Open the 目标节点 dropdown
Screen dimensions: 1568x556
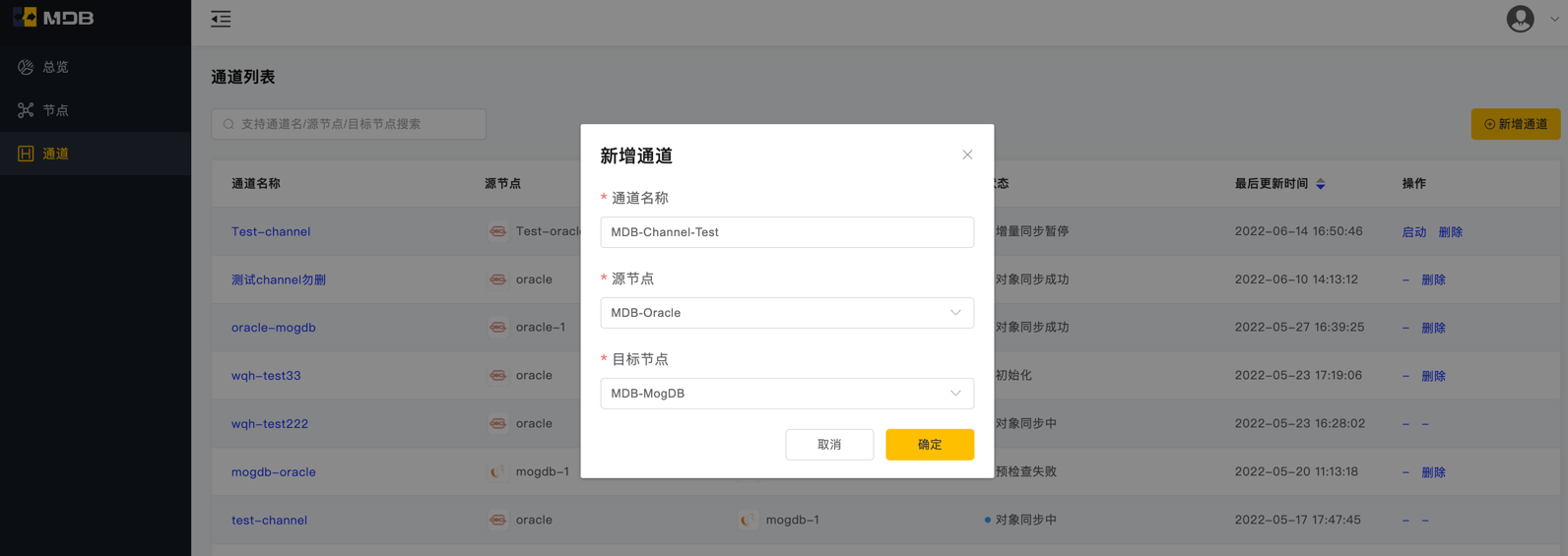coord(787,394)
